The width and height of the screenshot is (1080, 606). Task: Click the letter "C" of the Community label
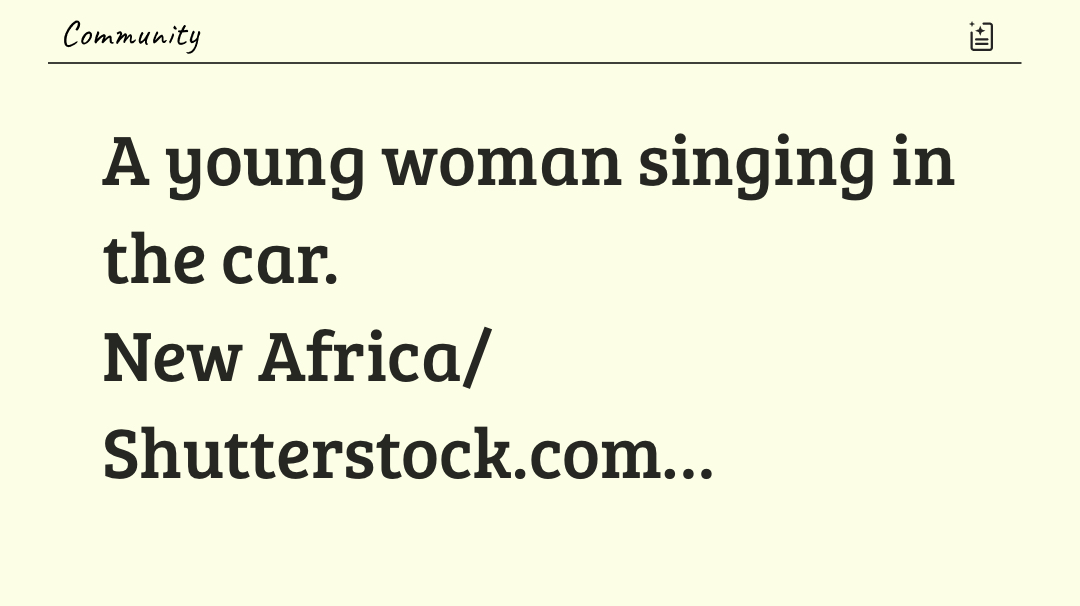72,36
